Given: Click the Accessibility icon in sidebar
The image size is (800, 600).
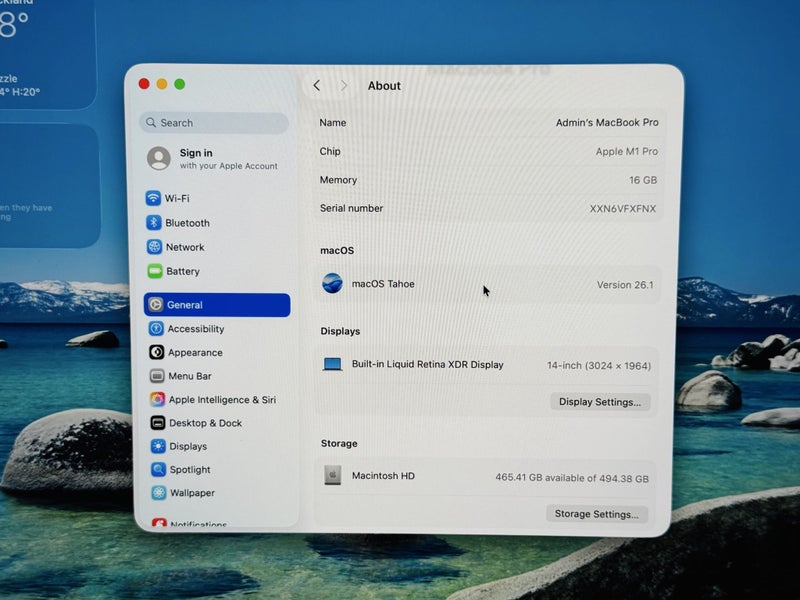Looking at the screenshot, I should click(156, 329).
